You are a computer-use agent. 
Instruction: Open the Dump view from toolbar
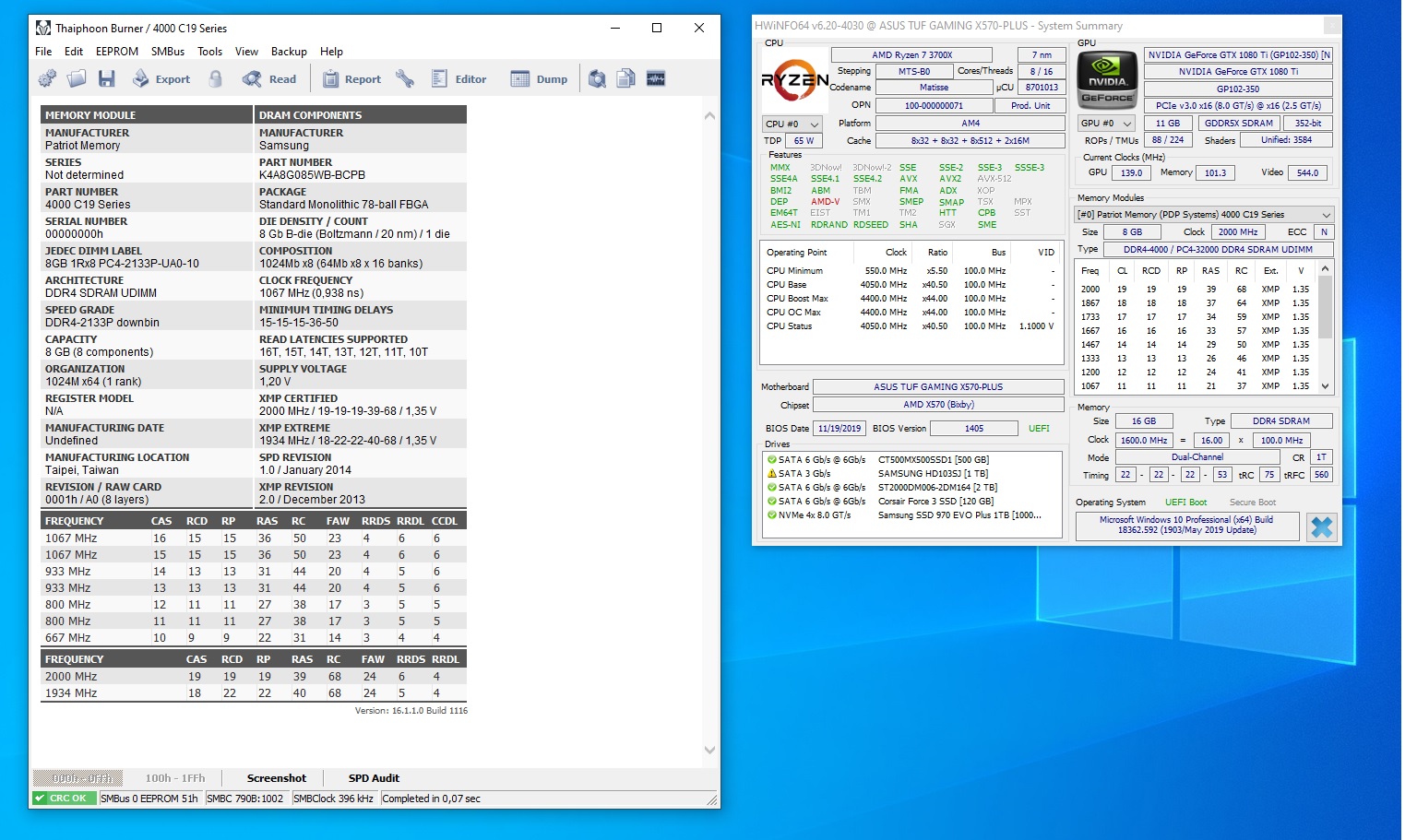coord(540,79)
